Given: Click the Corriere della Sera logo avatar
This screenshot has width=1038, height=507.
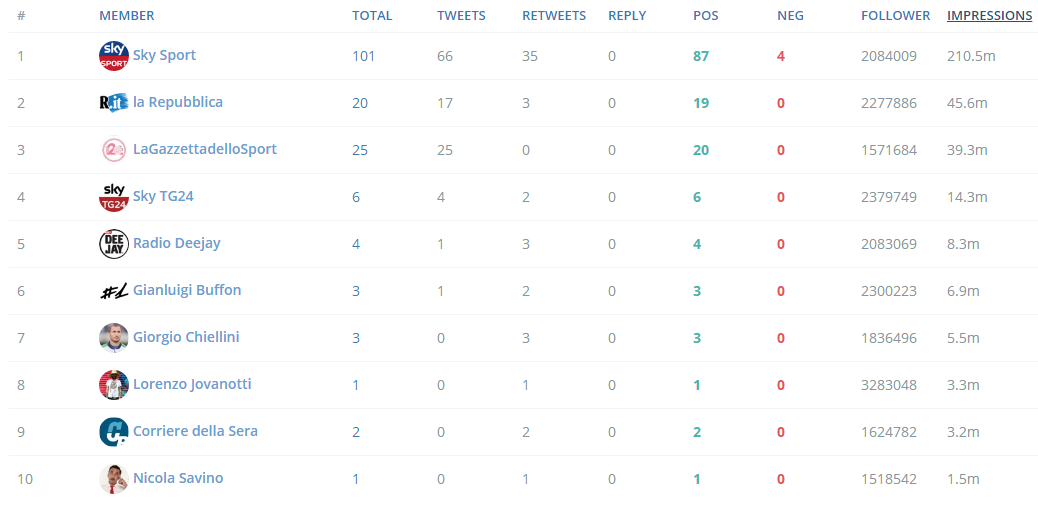Looking at the screenshot, I should (x=113, y=432).
